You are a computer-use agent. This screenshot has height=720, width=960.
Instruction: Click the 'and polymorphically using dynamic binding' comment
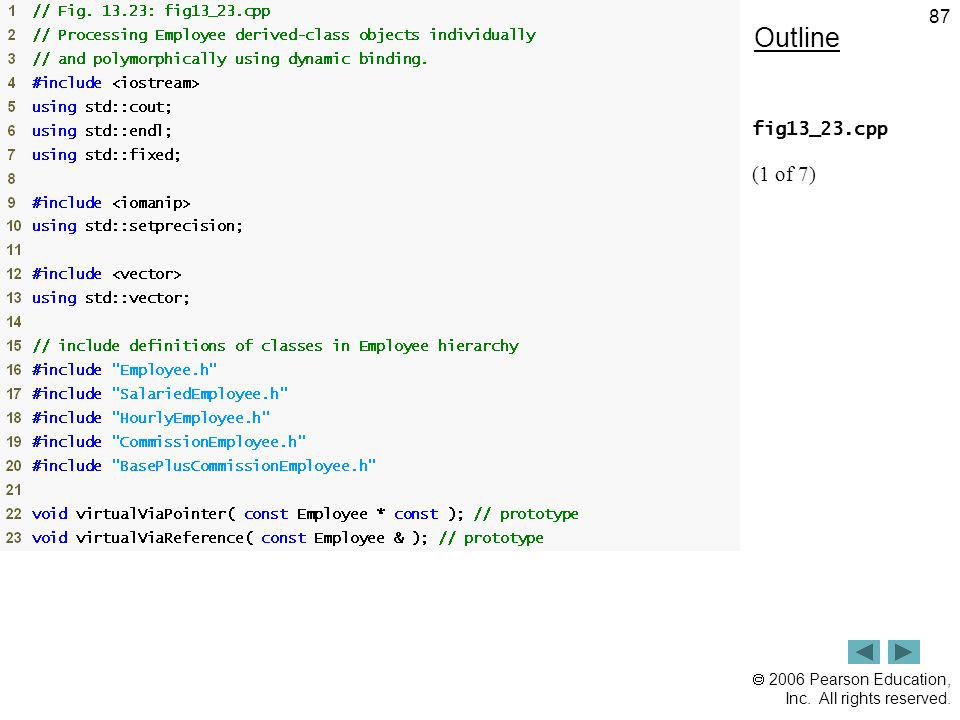[x=230, y=59]
